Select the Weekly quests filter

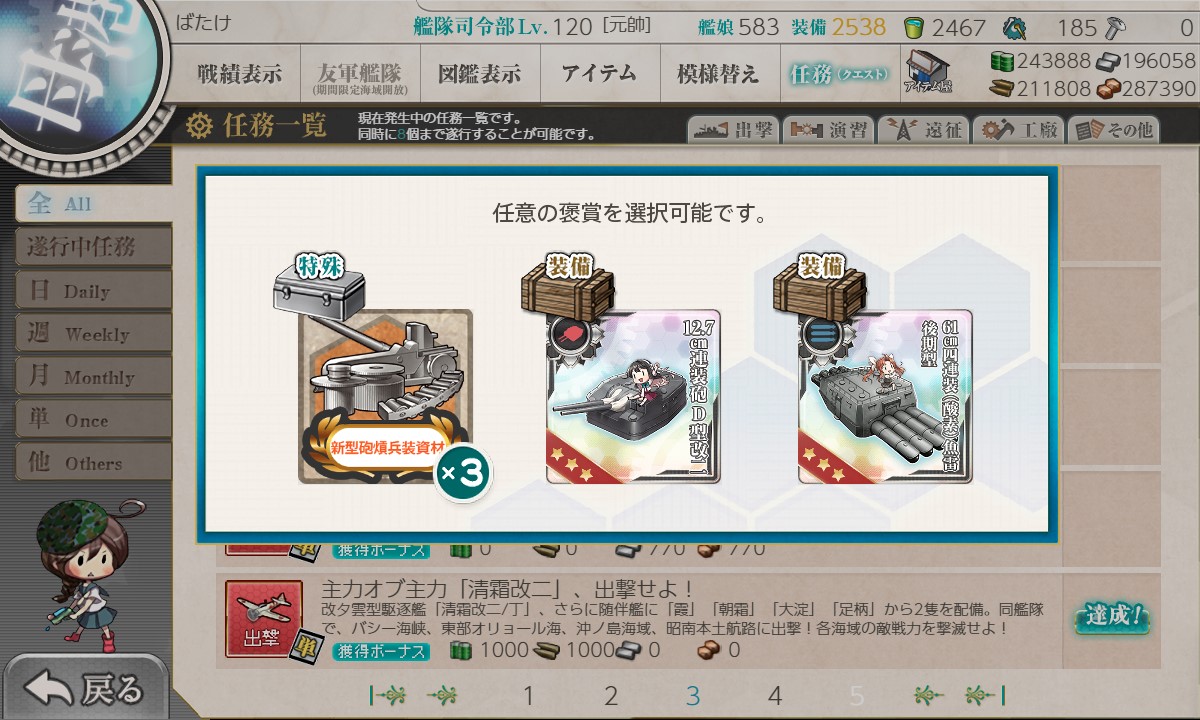coord(92,334)
